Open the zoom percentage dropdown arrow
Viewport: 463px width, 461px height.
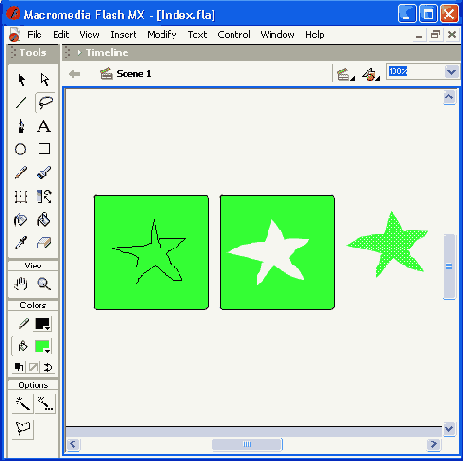tap(451, 72)
